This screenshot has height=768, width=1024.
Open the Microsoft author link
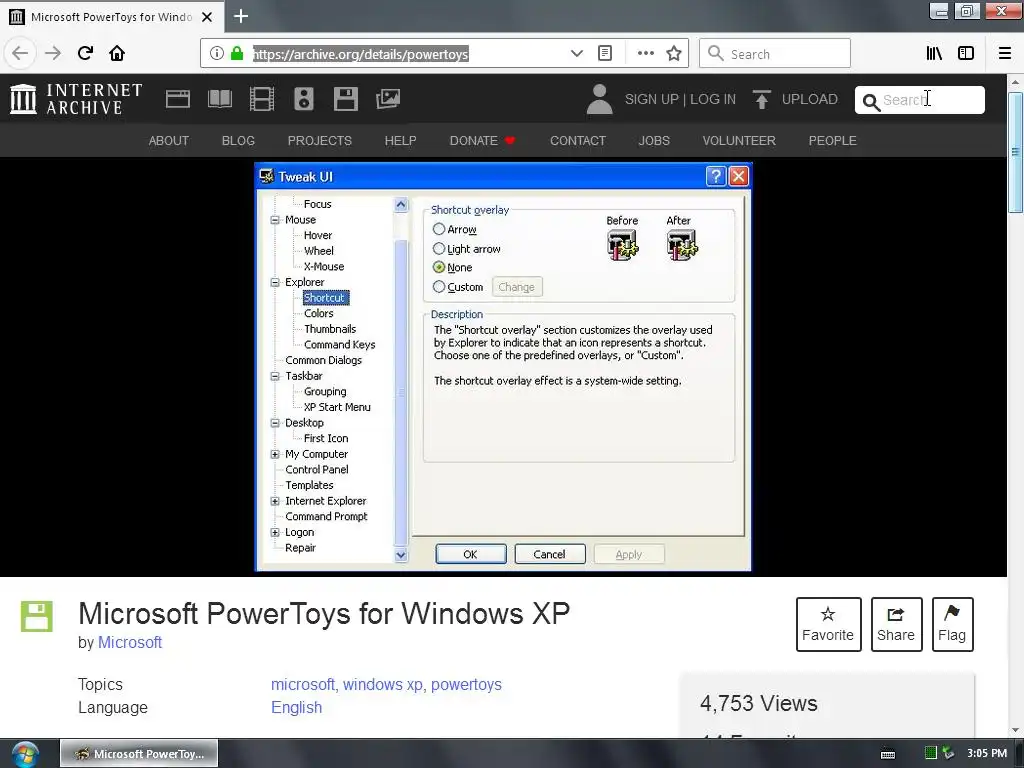(130, 643)
